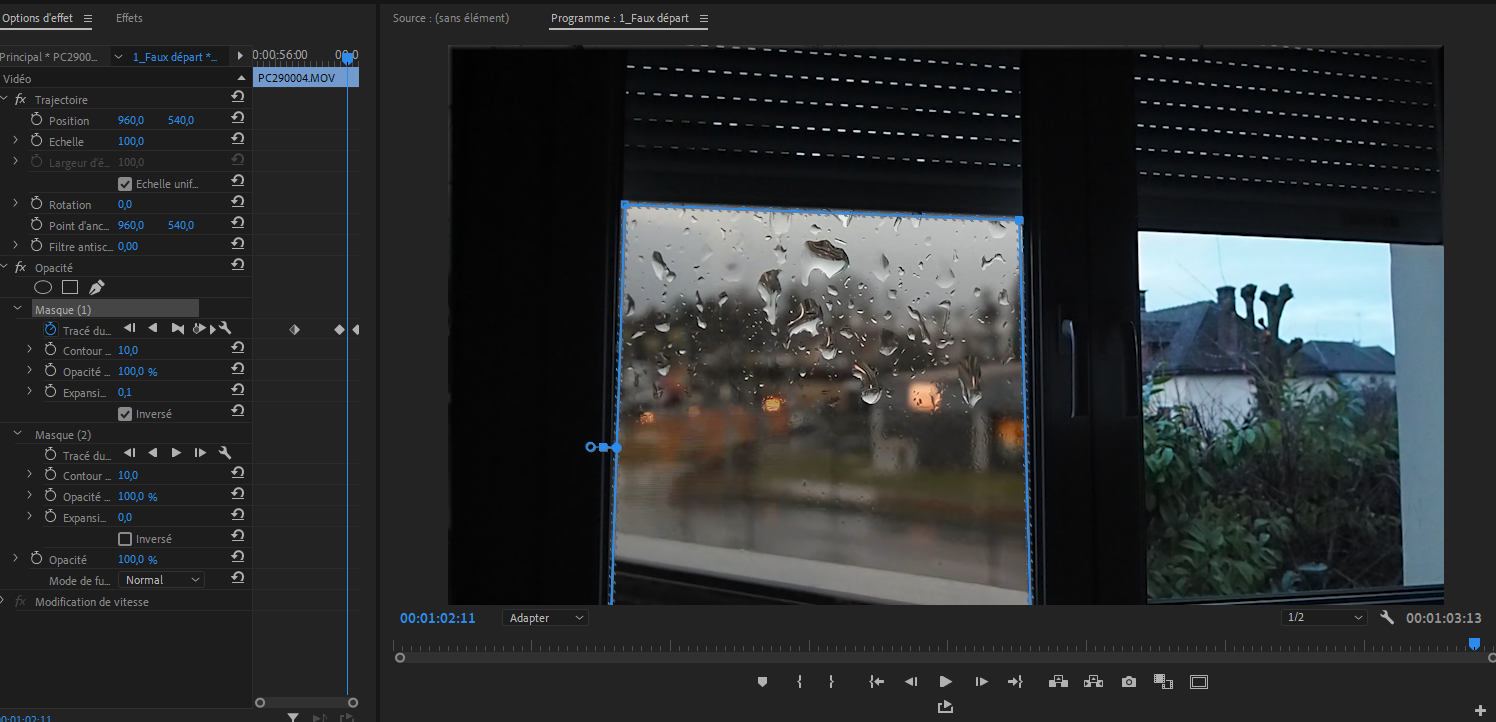Open the Source (sans élément) tab
Image resolution: width=1496 pixels, height=722 pixels.
click(450, 18)
